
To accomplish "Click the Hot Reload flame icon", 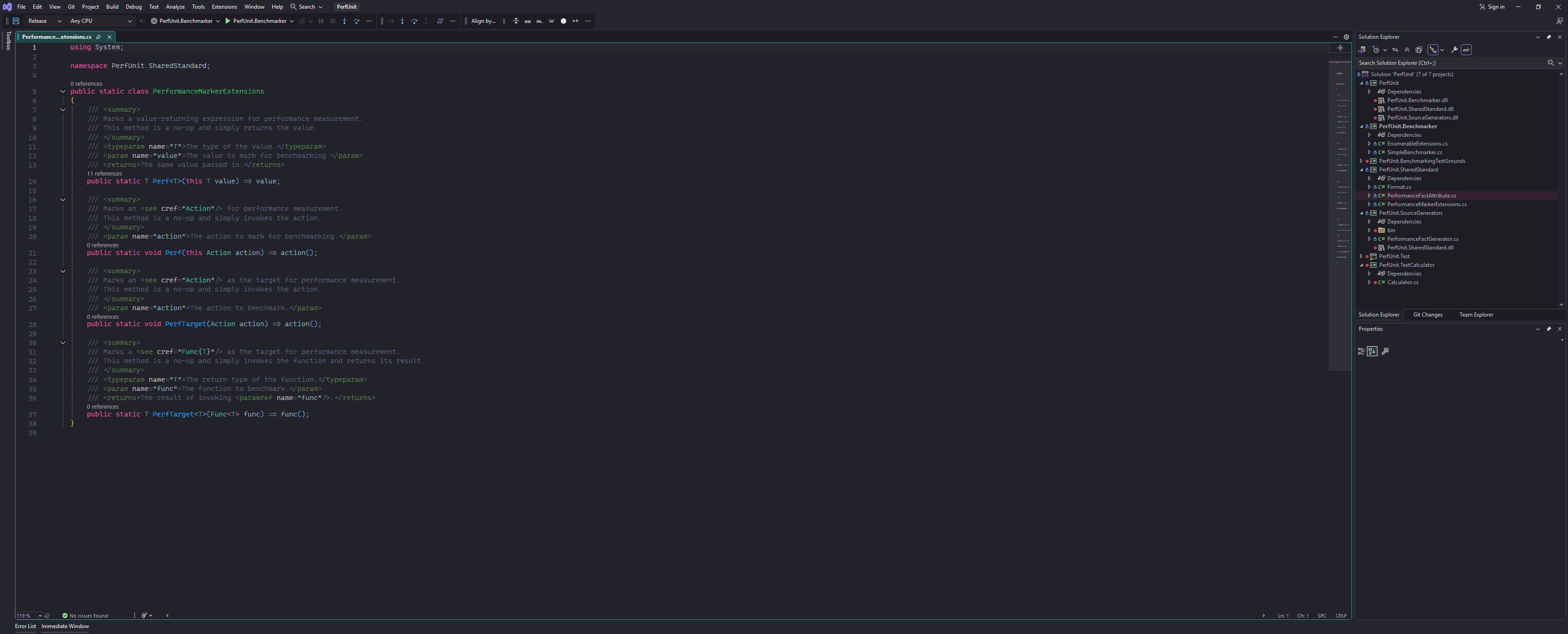I will (x=302, y=21).
